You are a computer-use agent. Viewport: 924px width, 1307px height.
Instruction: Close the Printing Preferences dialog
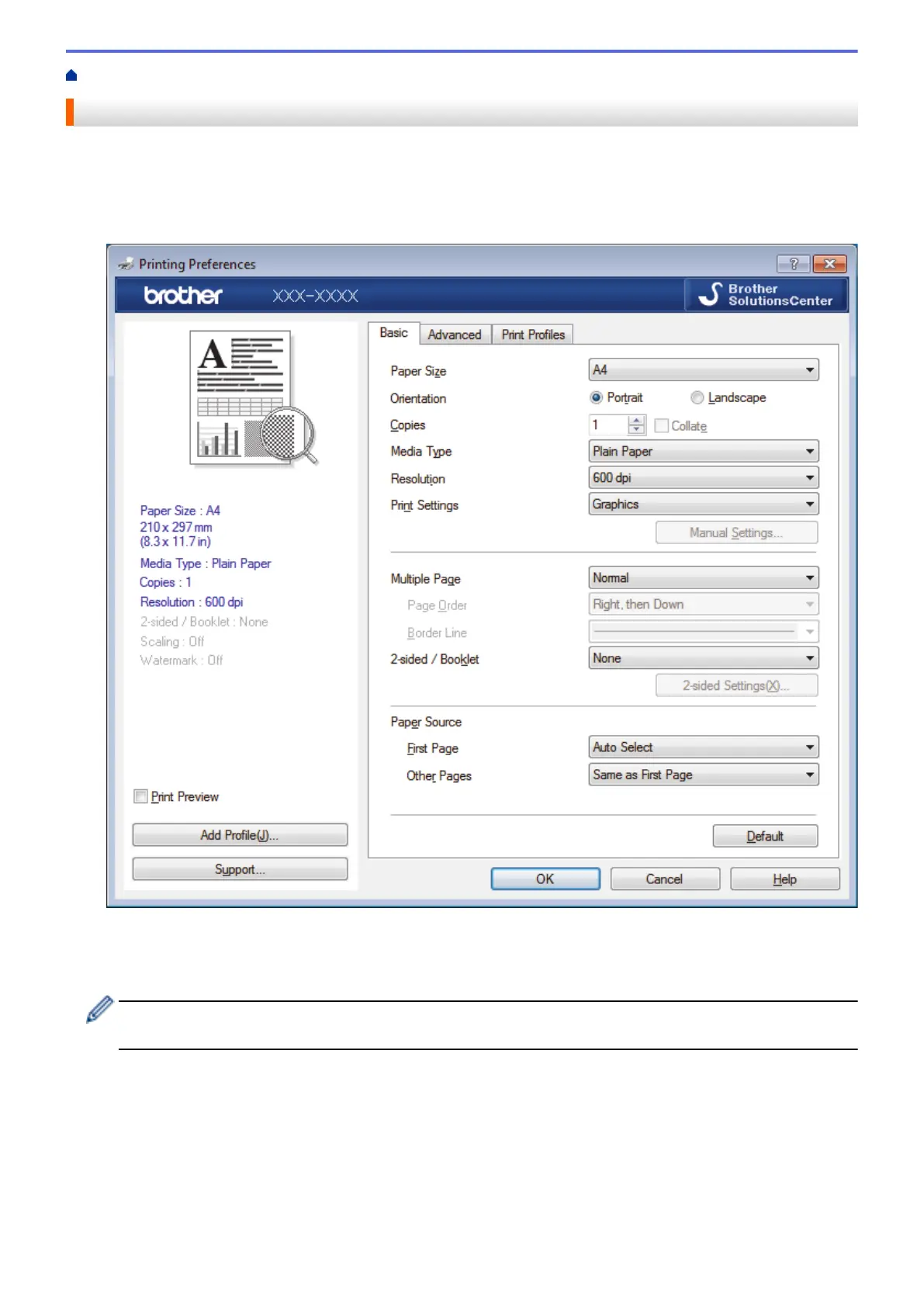tap(829, 264)
